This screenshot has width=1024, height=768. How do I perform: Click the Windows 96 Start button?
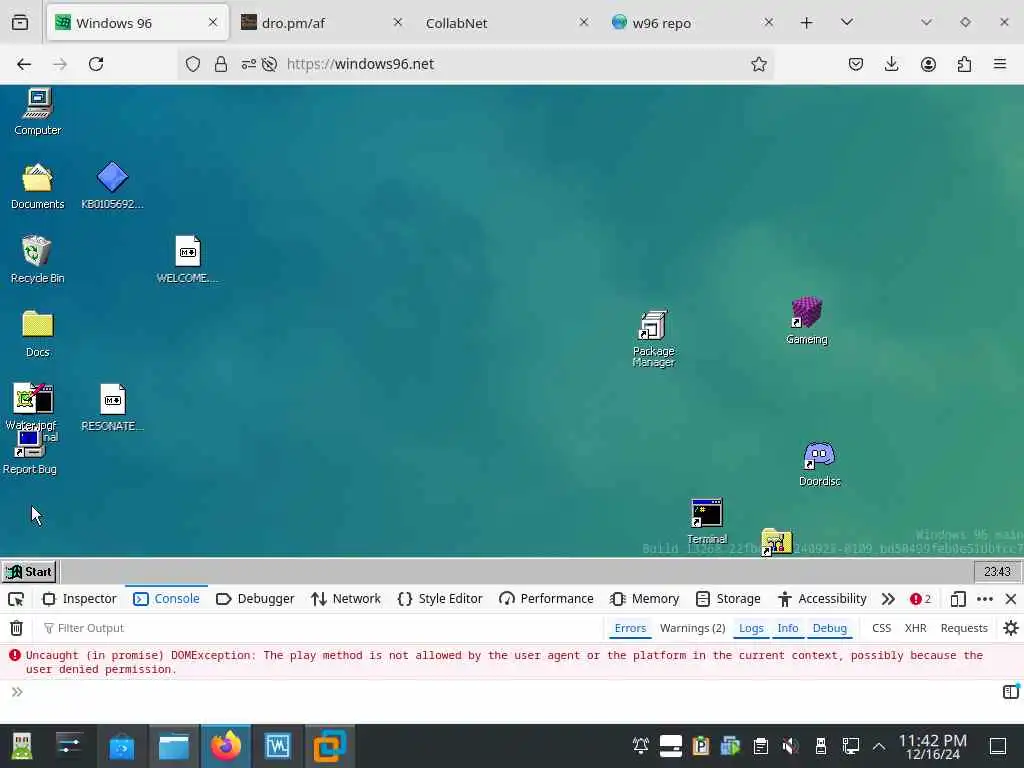click(29, 572)
